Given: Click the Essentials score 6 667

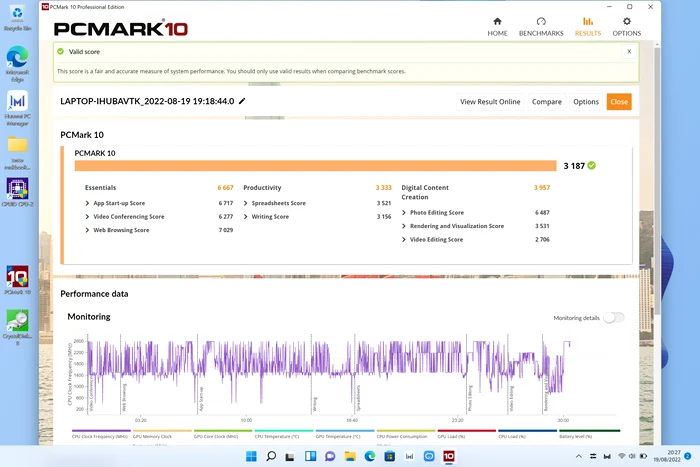Looking at the screenshot, I should click(x=225, y=188).
